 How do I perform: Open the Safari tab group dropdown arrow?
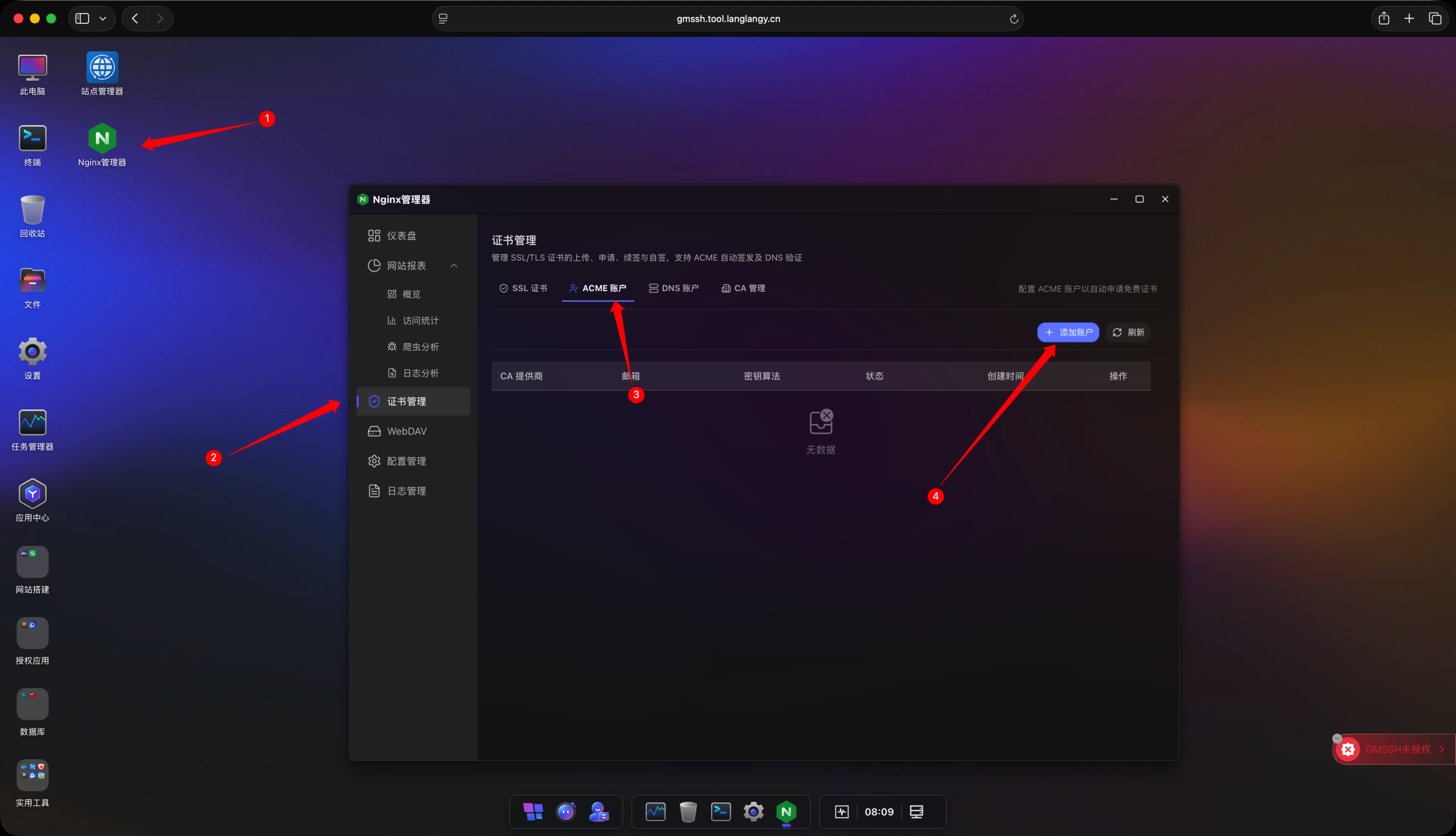point(103,18)
